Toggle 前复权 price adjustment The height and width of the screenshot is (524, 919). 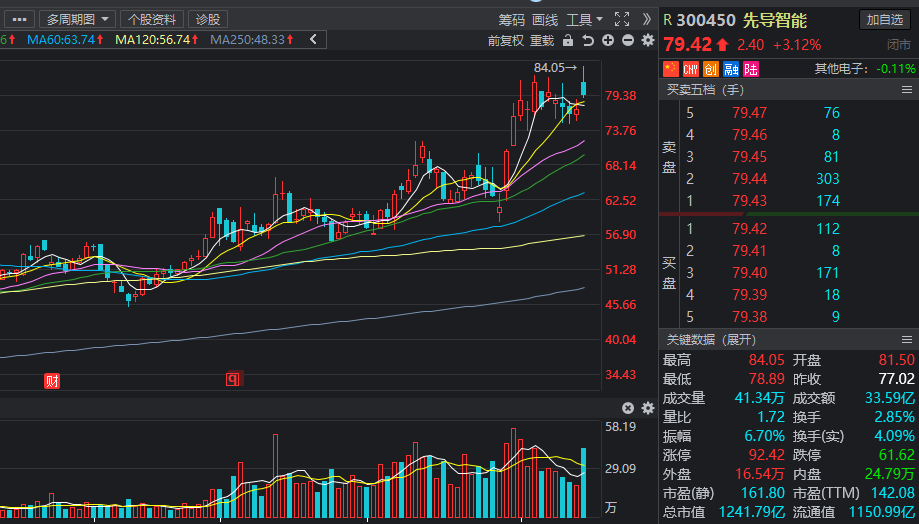coord(505,40)
